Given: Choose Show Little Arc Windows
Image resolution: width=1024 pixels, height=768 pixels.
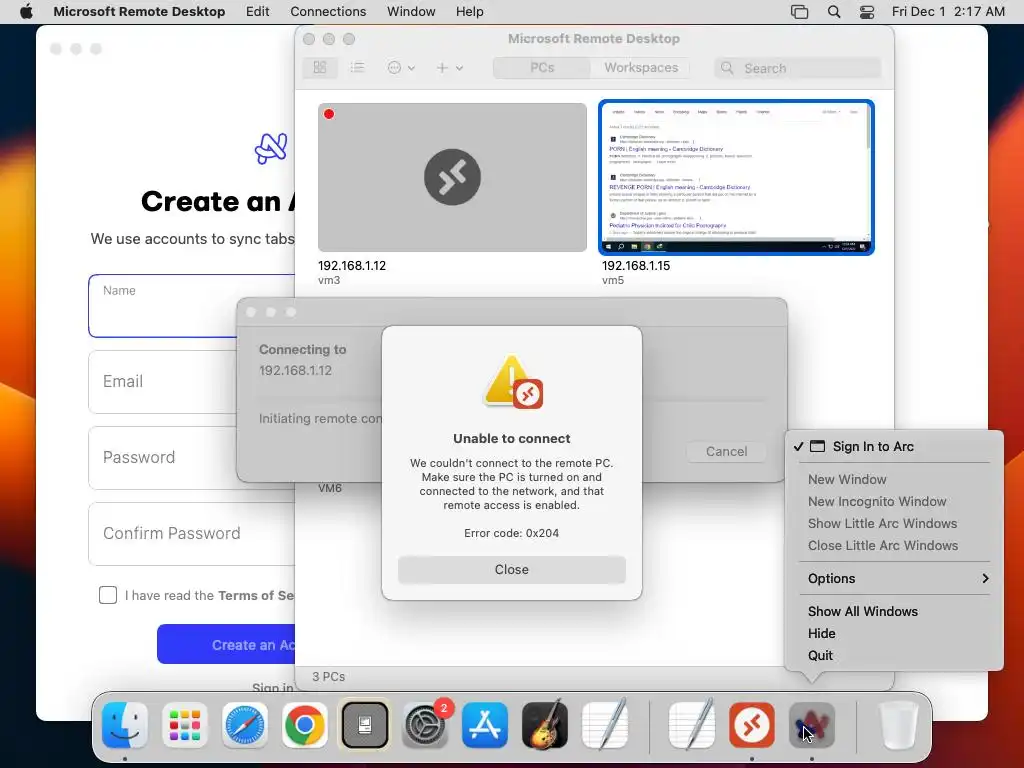Looking at the screenshot, I should (882, 523).
